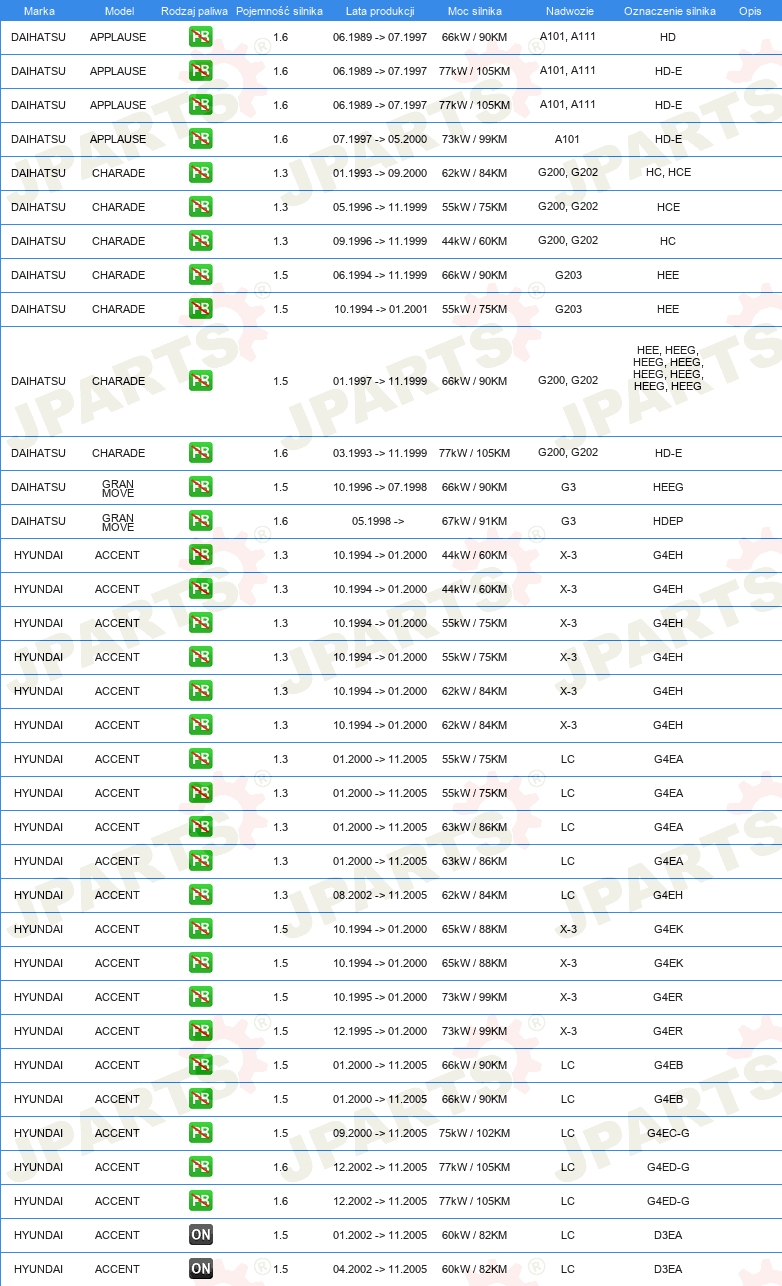The height and width of the screenshot is (1286, 782).
Task: Select the date cell 07.1997 -> 05.2000
Action: (380, 139)
